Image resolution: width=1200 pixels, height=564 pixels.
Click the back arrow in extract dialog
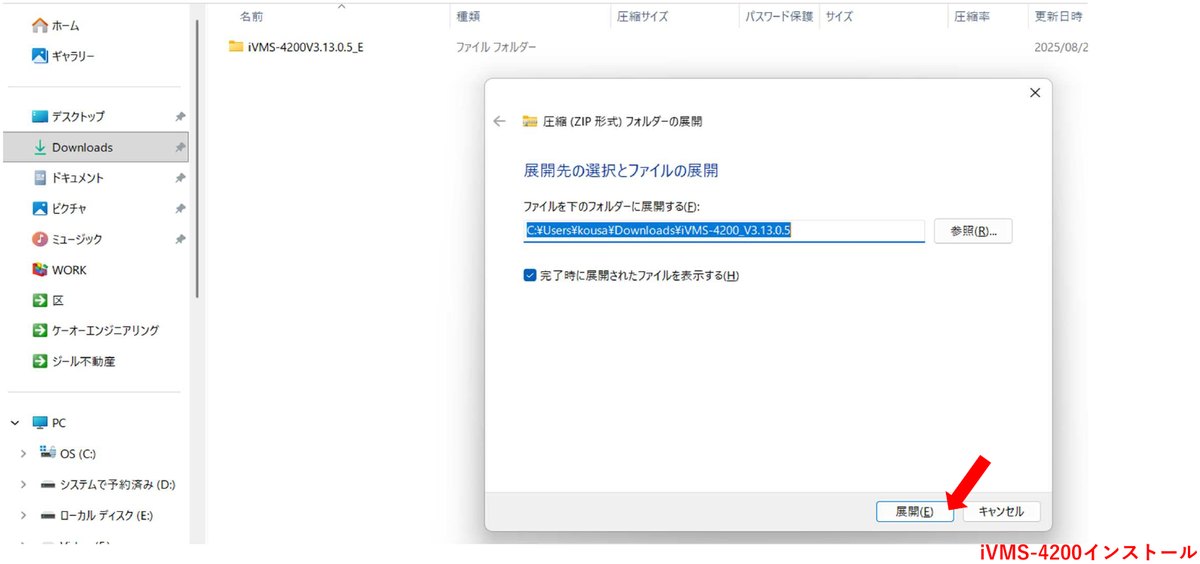(x=500, y=121)
